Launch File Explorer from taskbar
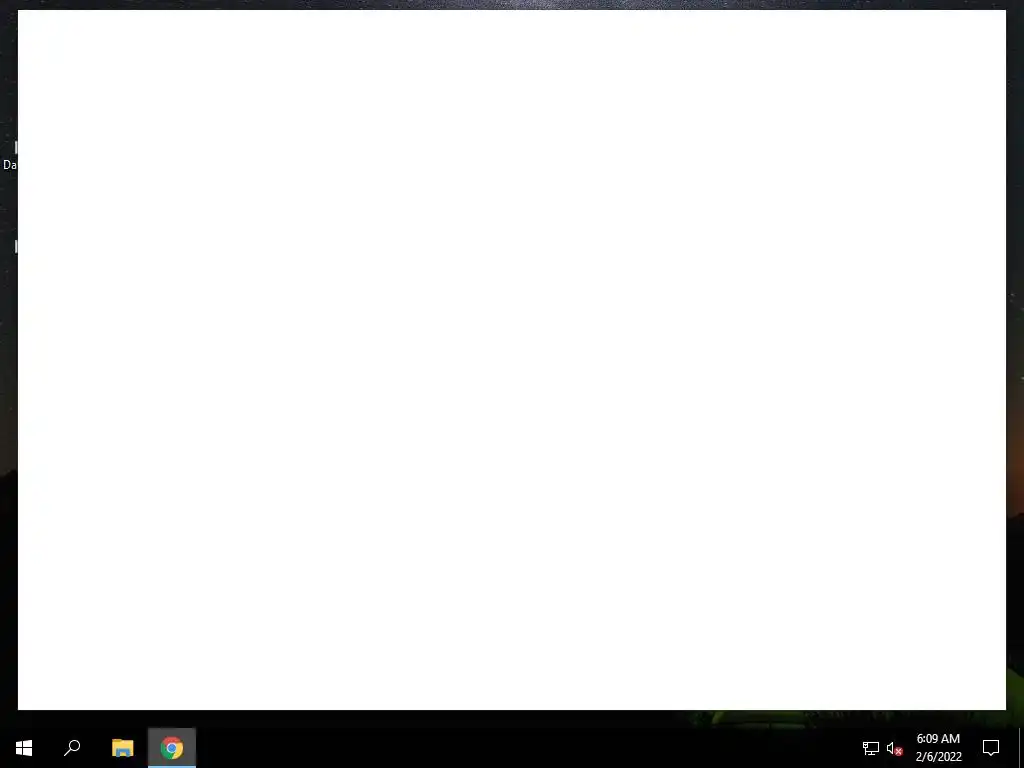 pyautogui.click(x=123, y=748)
